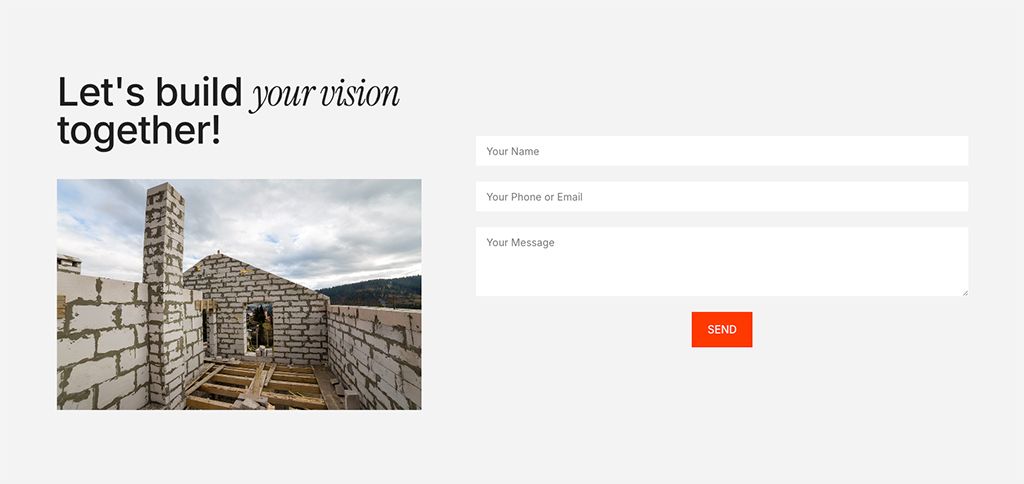1024x484 pixels.
Task: Click the dark doorway opening beside the chimney
Action: pyautogui.click(x=206, y=330)
